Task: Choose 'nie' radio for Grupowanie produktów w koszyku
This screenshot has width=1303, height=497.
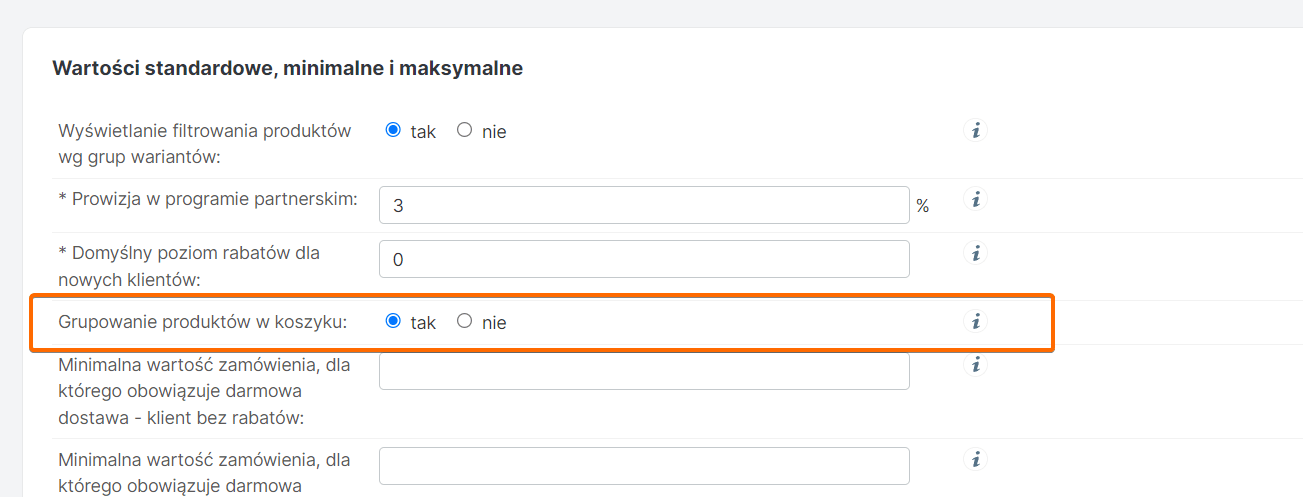Action: point(464,321)
